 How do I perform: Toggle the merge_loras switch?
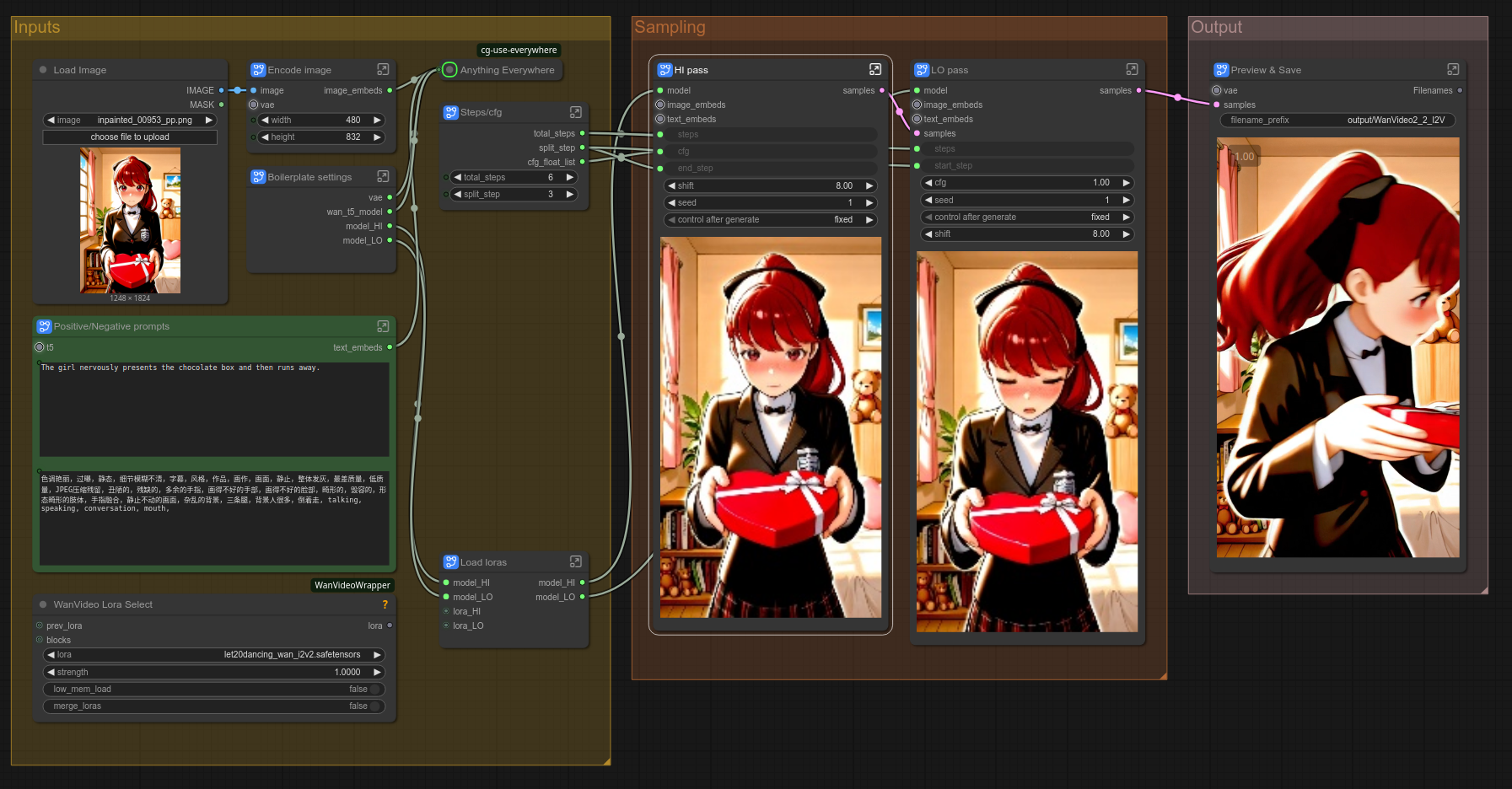coord(374,706)
